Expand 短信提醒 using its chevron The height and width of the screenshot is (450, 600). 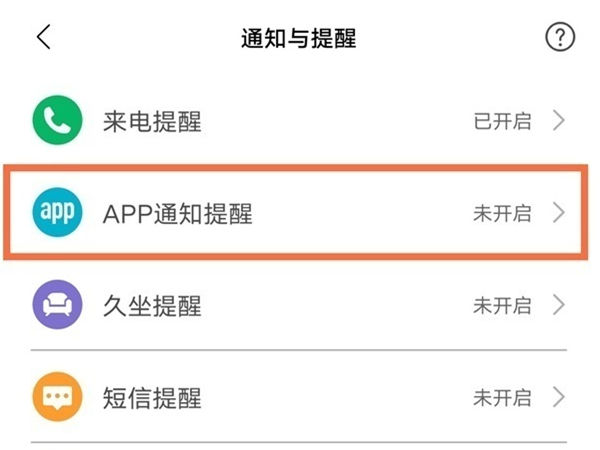coord(559,397)
